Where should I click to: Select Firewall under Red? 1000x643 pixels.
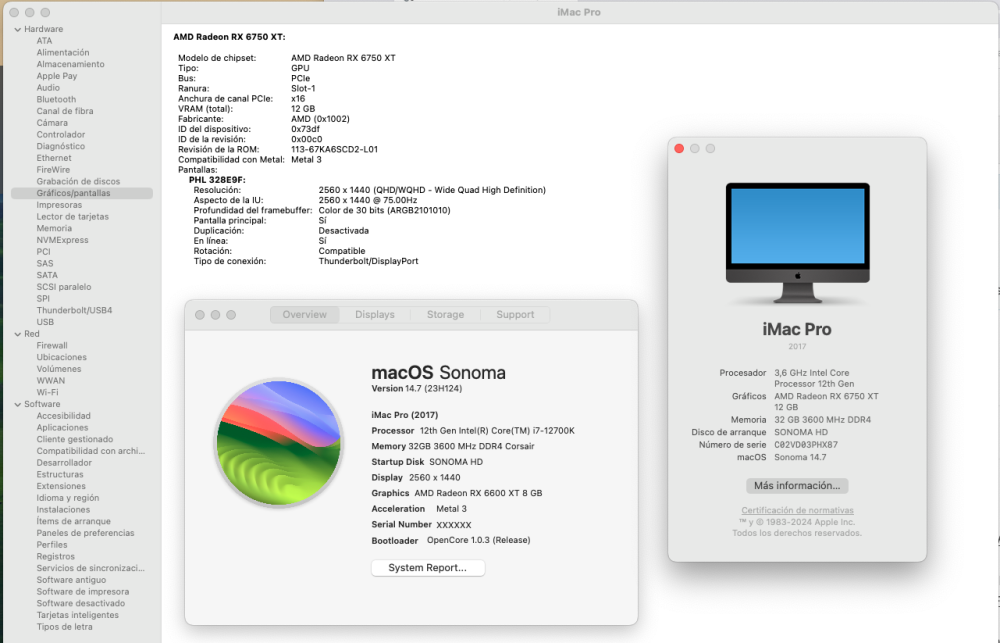(x=52, y=346)
